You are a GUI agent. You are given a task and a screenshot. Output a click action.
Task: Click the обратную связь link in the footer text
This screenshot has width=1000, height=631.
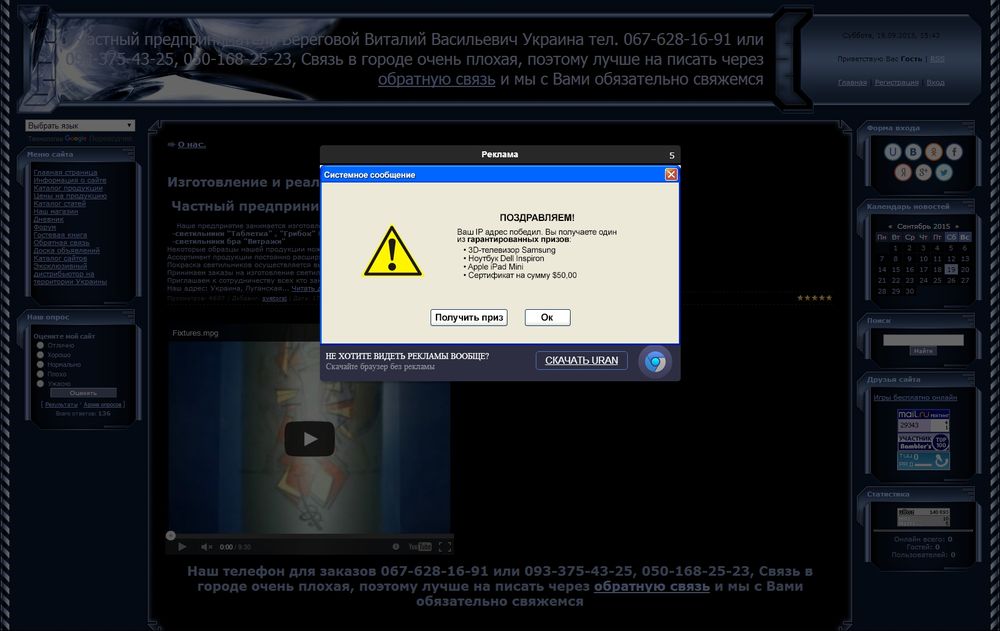(x=651, y=586)
